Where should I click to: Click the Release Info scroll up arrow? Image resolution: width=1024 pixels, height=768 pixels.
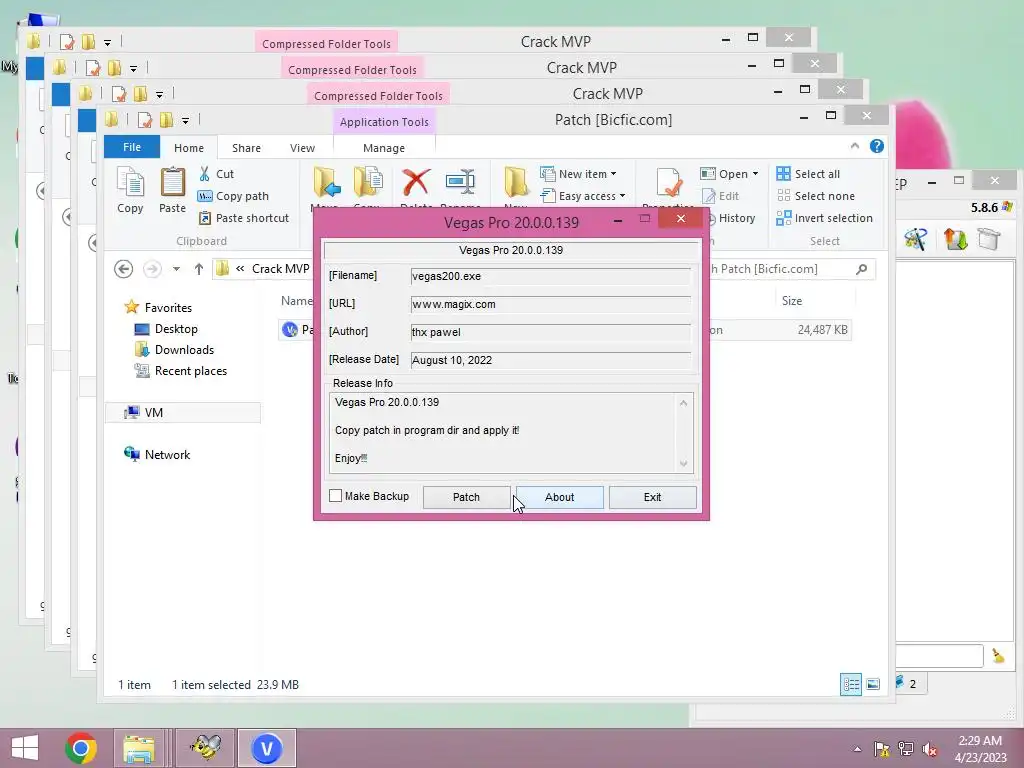[x=684, y=403]
